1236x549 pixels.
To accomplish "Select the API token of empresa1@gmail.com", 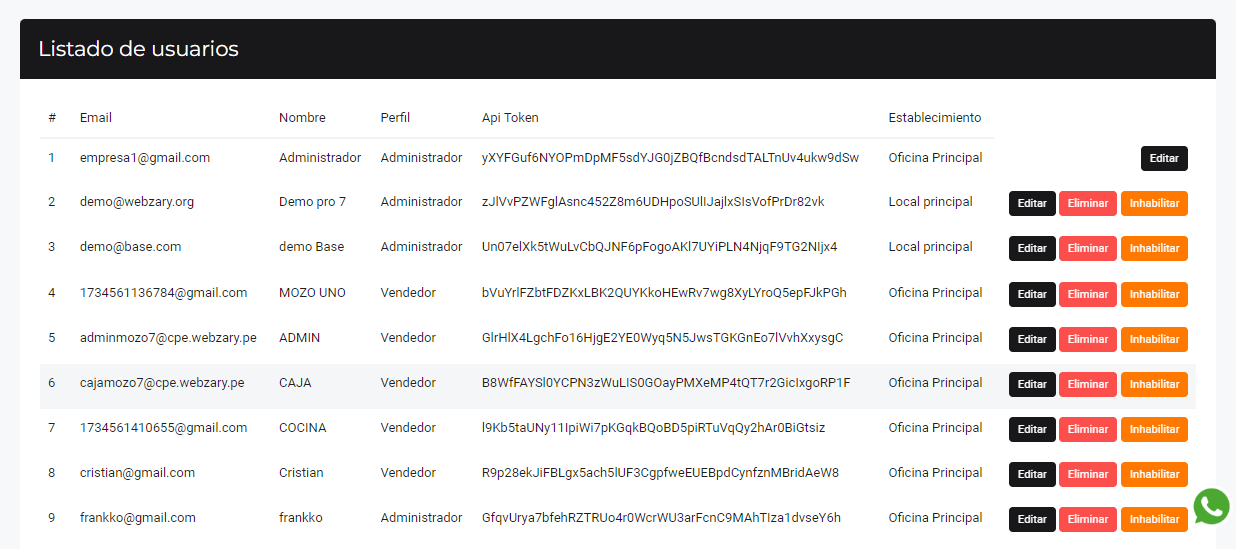I will (670, 158).
